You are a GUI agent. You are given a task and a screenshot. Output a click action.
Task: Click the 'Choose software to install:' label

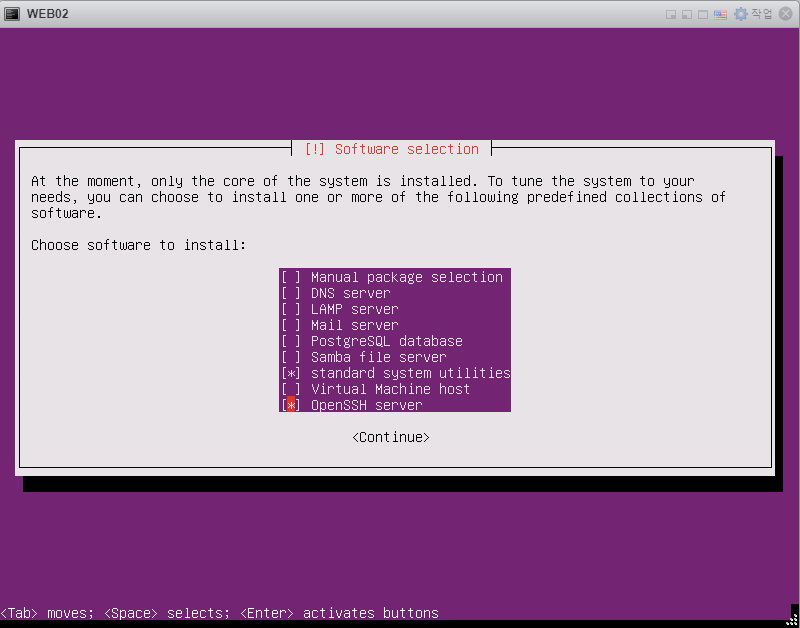[138, 245]
